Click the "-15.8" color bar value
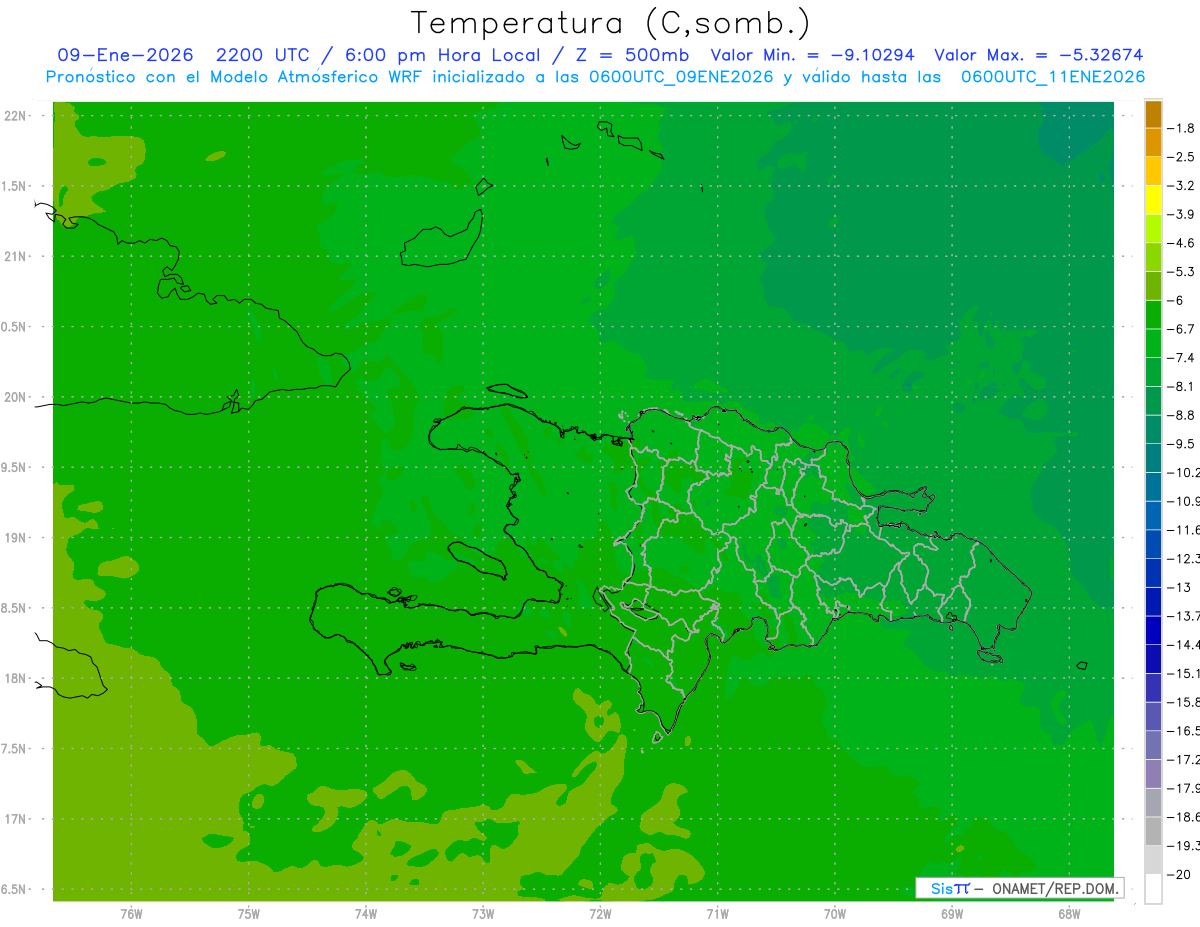This screenshot has width=1200, height=927. 1183,702
